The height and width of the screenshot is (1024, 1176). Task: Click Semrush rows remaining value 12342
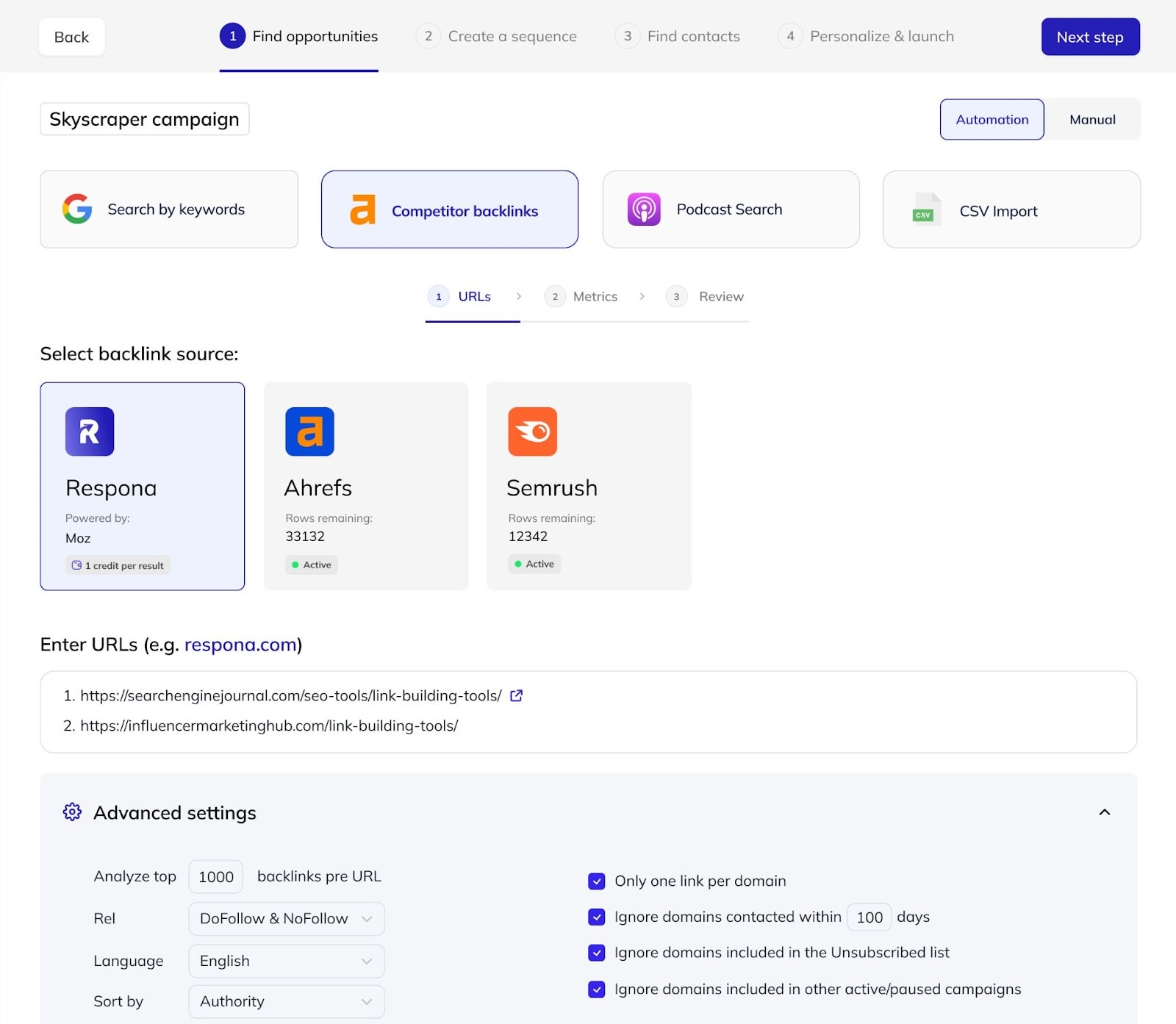coord(528,537)
